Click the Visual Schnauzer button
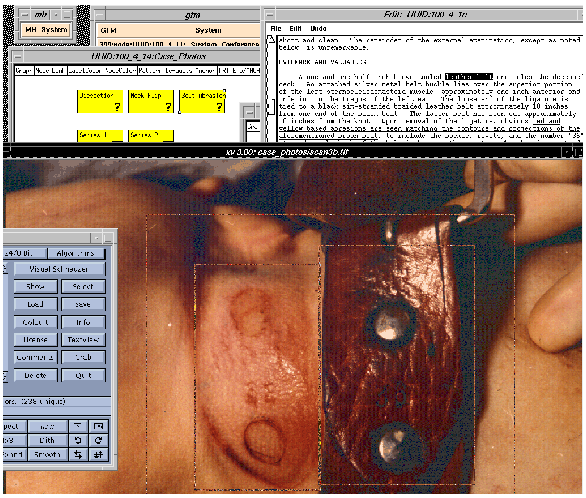586x498 pixels. (x=59, y=269)
